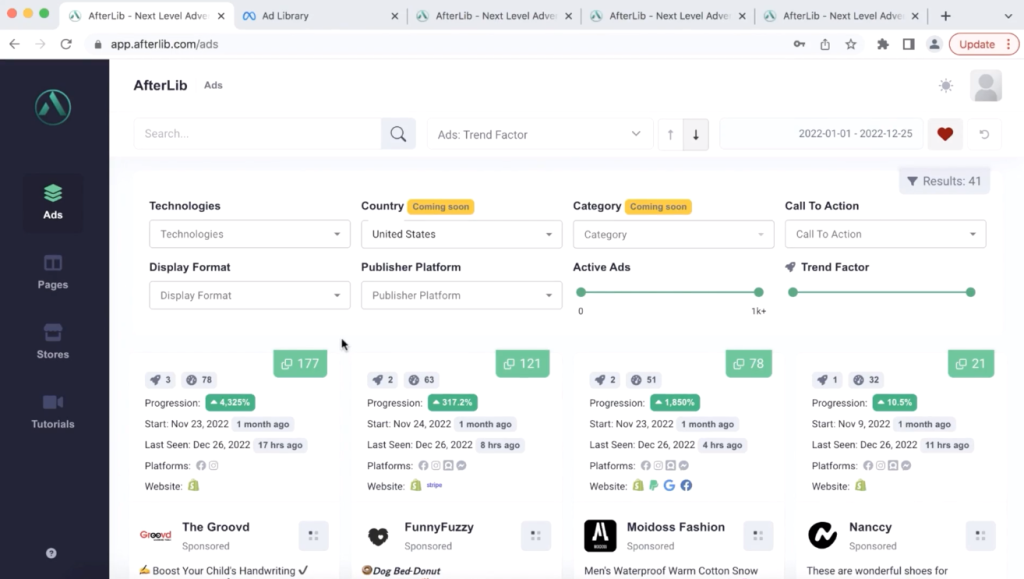Expand the Technologies dropdown
The image size is (1024, 579).
pos(249,235)
